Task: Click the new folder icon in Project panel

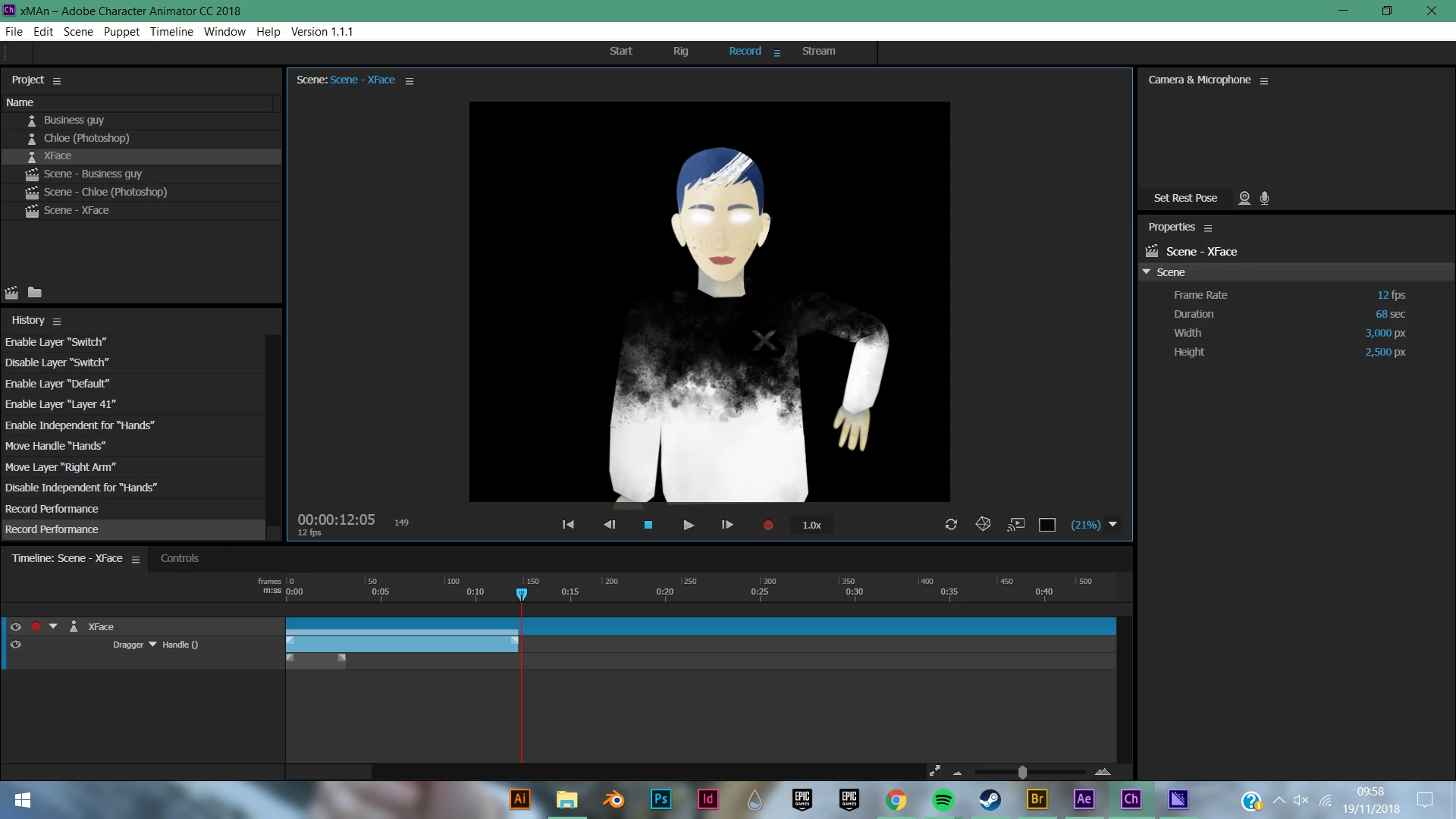Action: (x=35, y=293)
